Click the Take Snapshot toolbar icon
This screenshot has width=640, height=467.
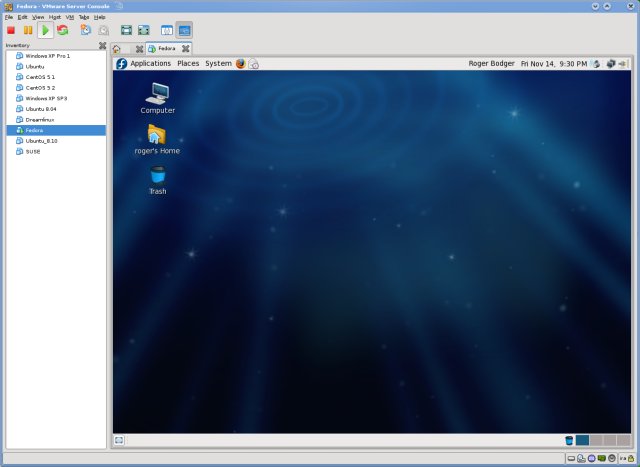85,30
